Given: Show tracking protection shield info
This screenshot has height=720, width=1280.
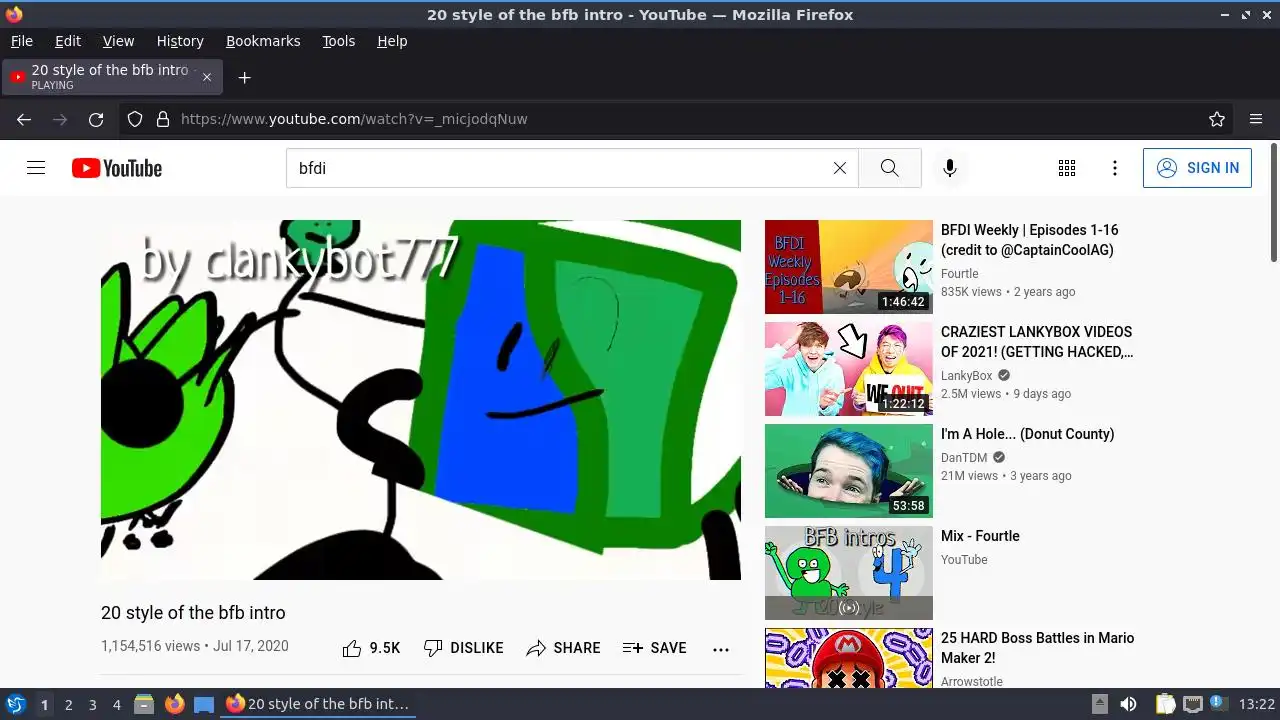Looking at the screenshot, I should click(x=135, y=119).
